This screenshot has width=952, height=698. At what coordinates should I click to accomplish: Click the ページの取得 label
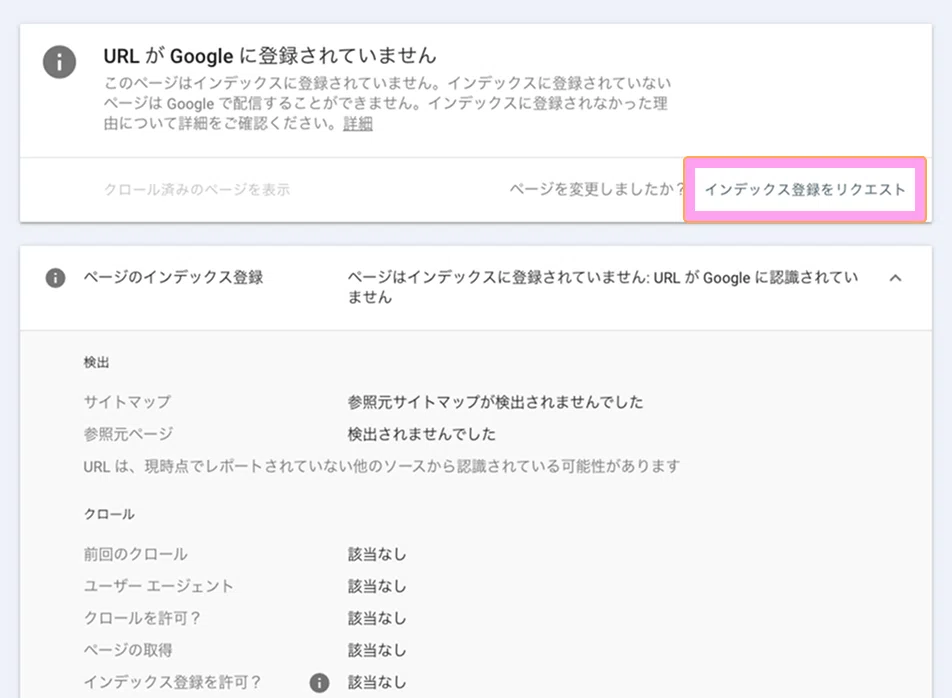coord(128,651)
